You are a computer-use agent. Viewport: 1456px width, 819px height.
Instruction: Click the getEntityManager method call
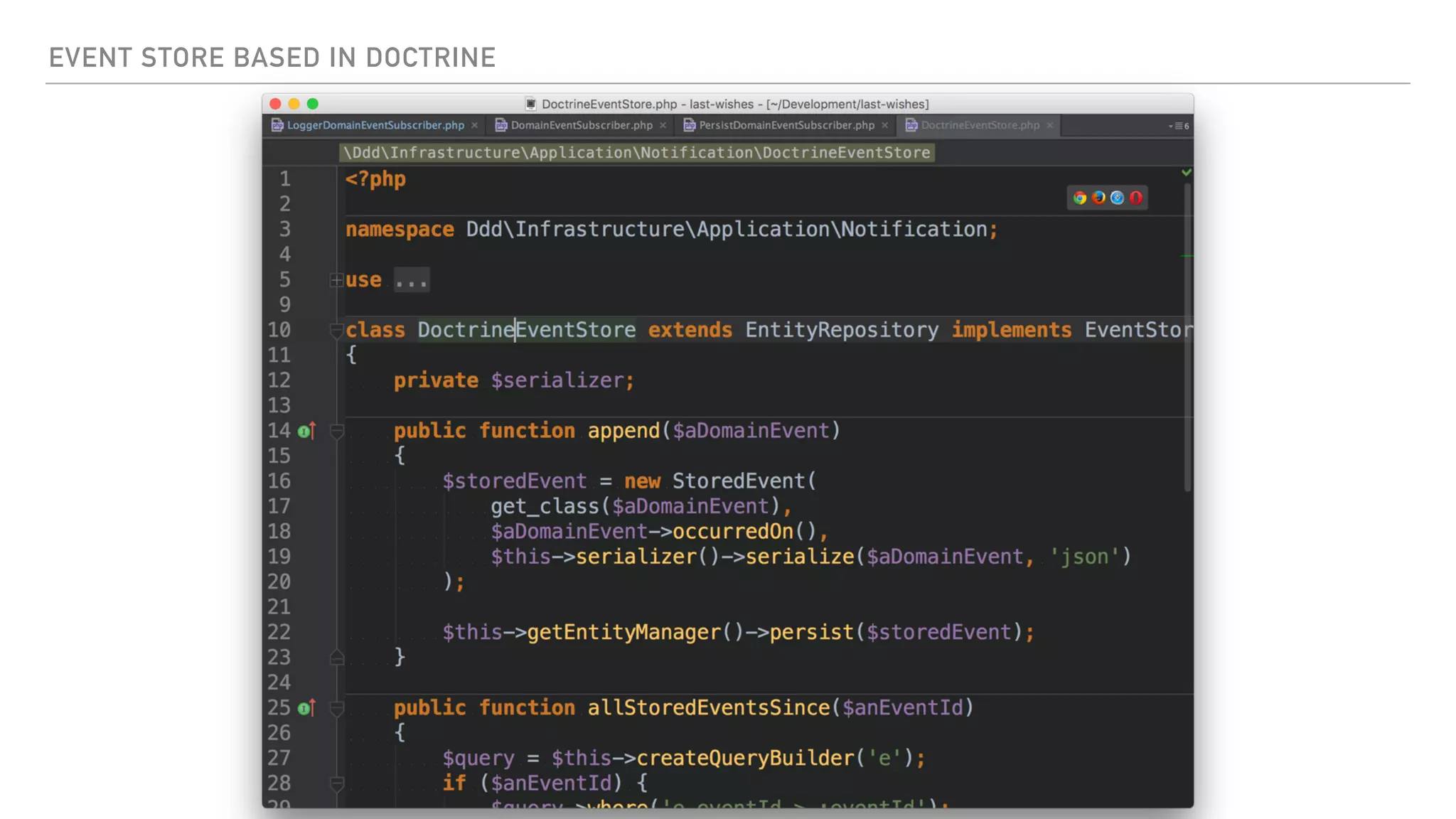[624, 632]
